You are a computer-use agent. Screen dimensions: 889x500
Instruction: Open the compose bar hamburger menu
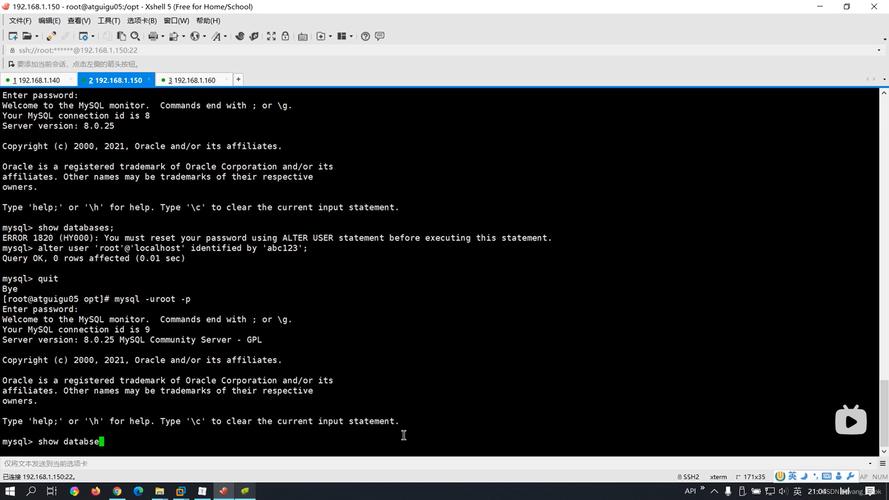coord(882,463)
